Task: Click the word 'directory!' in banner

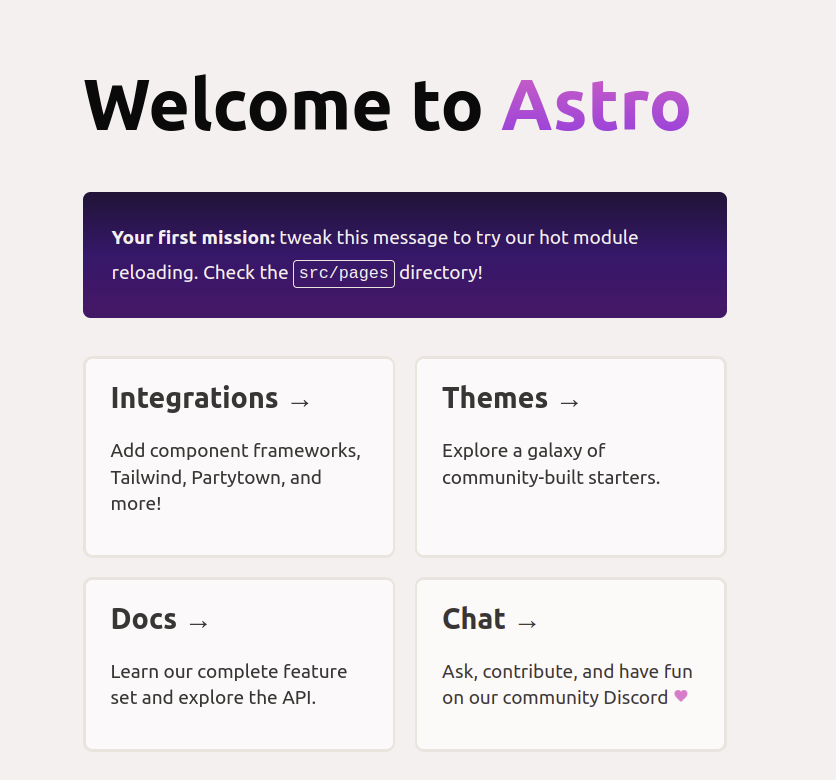Action: (x=441, y=272)
